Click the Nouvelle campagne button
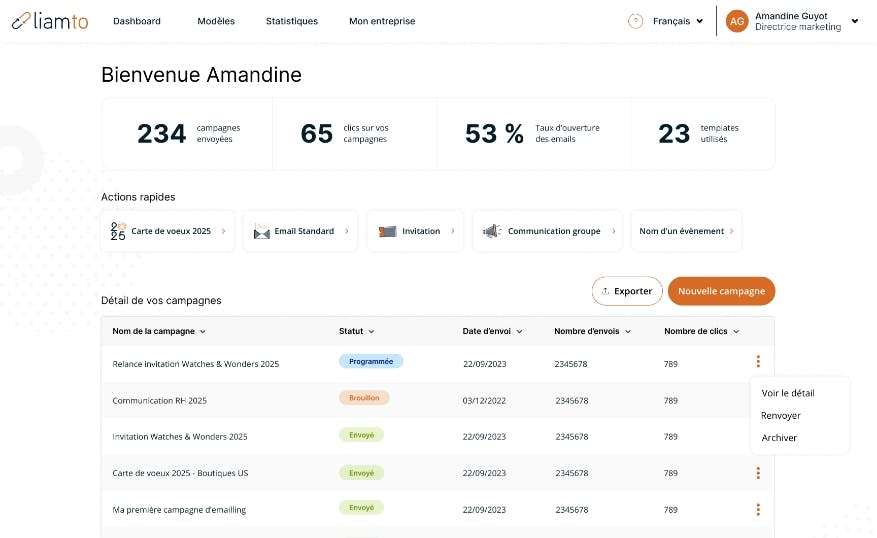This screenshot has width=877, height=538. pyautogui.click(x=722, y=291)
